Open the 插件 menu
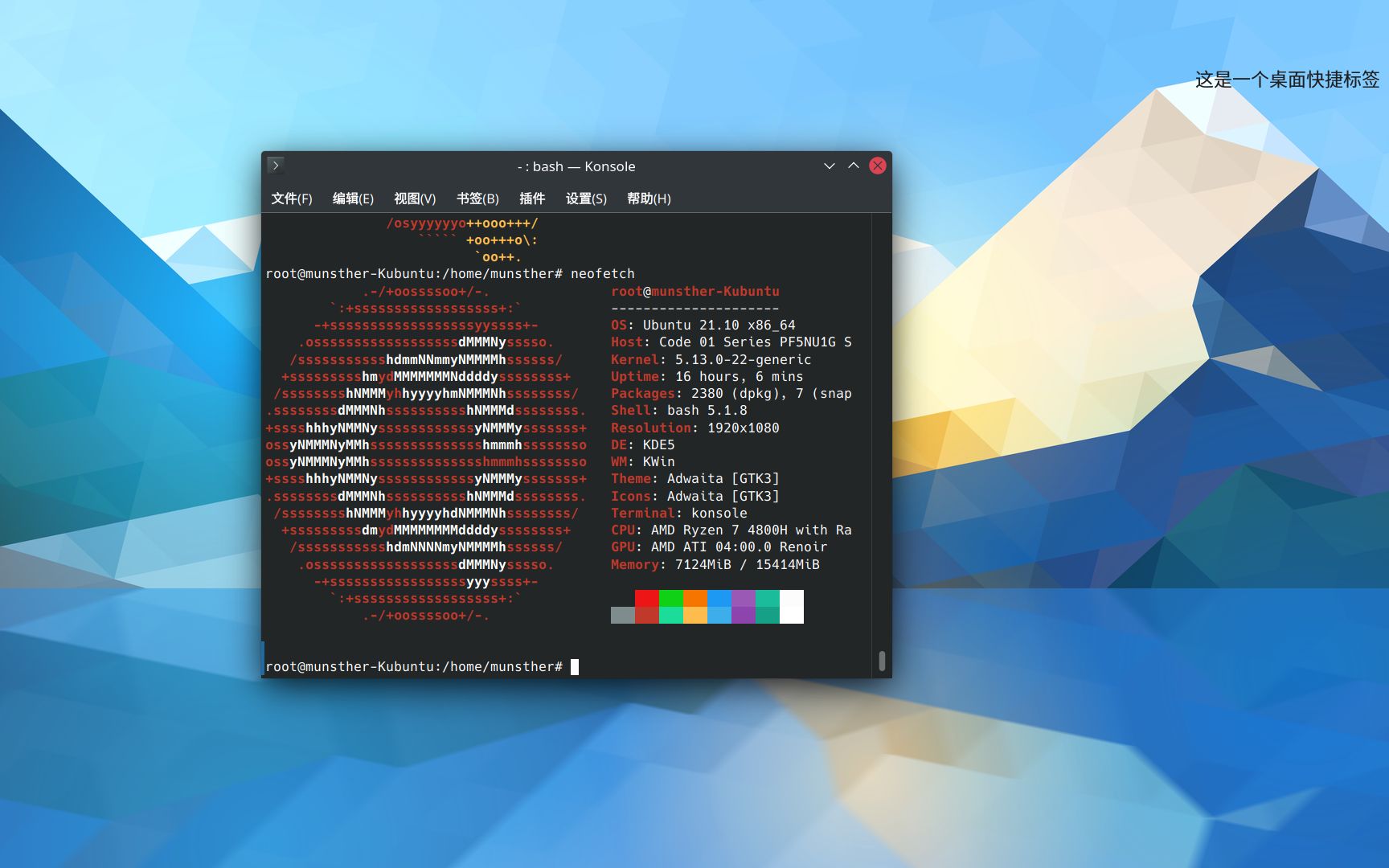Viewport: 1389px width, 868px height. click(x=532, y=199)
